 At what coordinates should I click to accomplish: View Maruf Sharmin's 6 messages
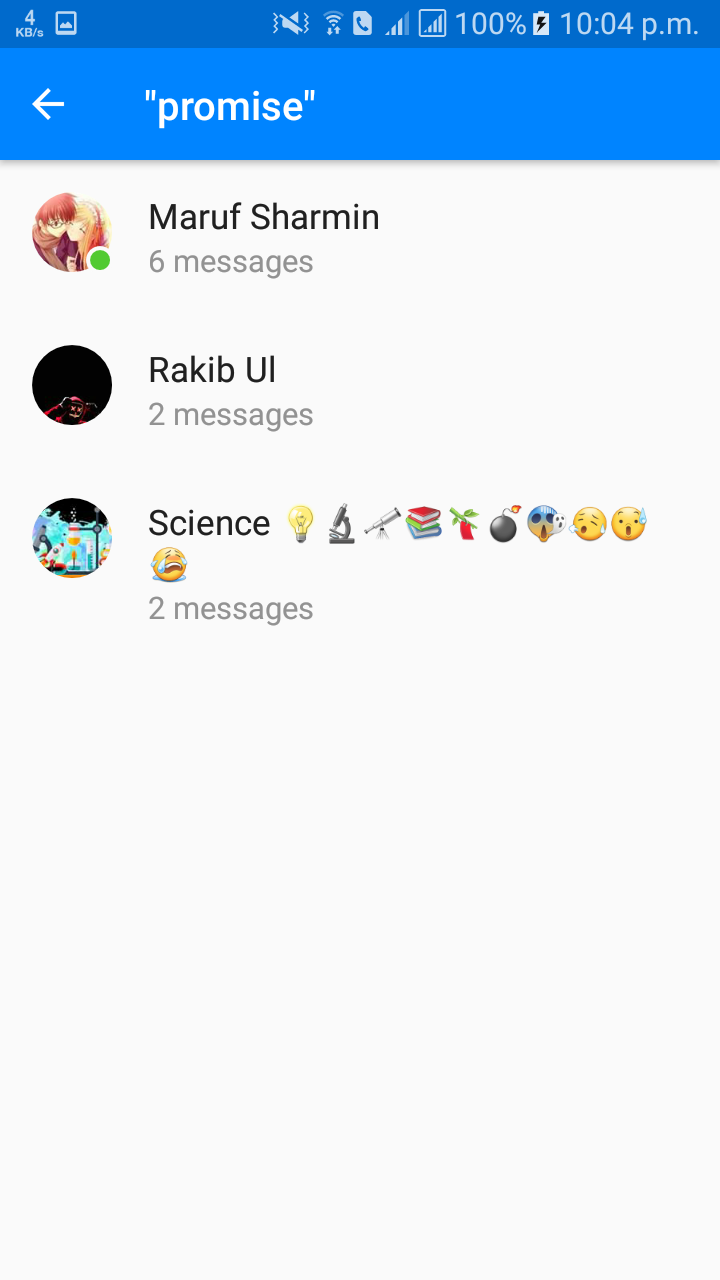coord(231,262)
